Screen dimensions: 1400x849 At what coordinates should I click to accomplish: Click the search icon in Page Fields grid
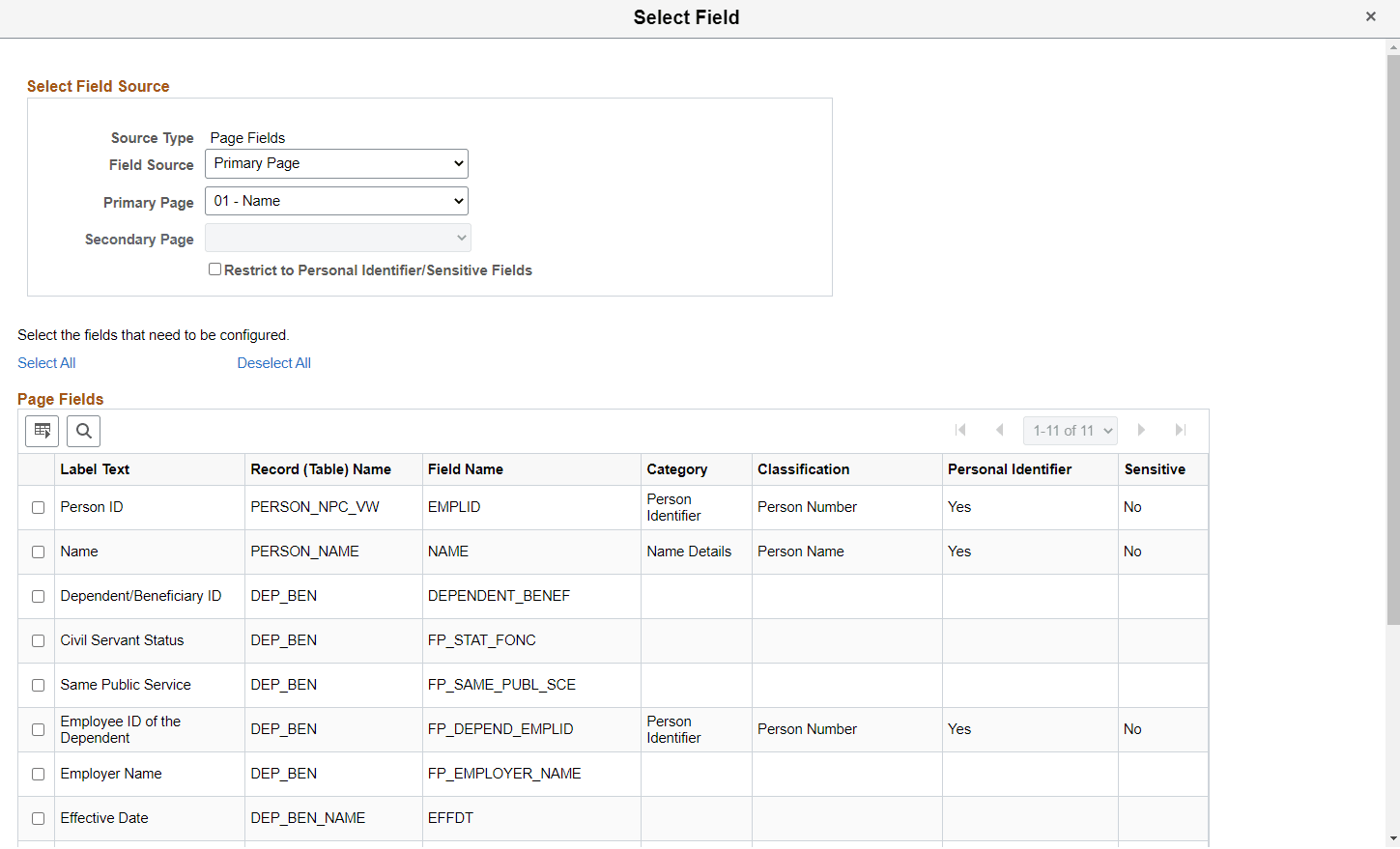pos(83,431)
